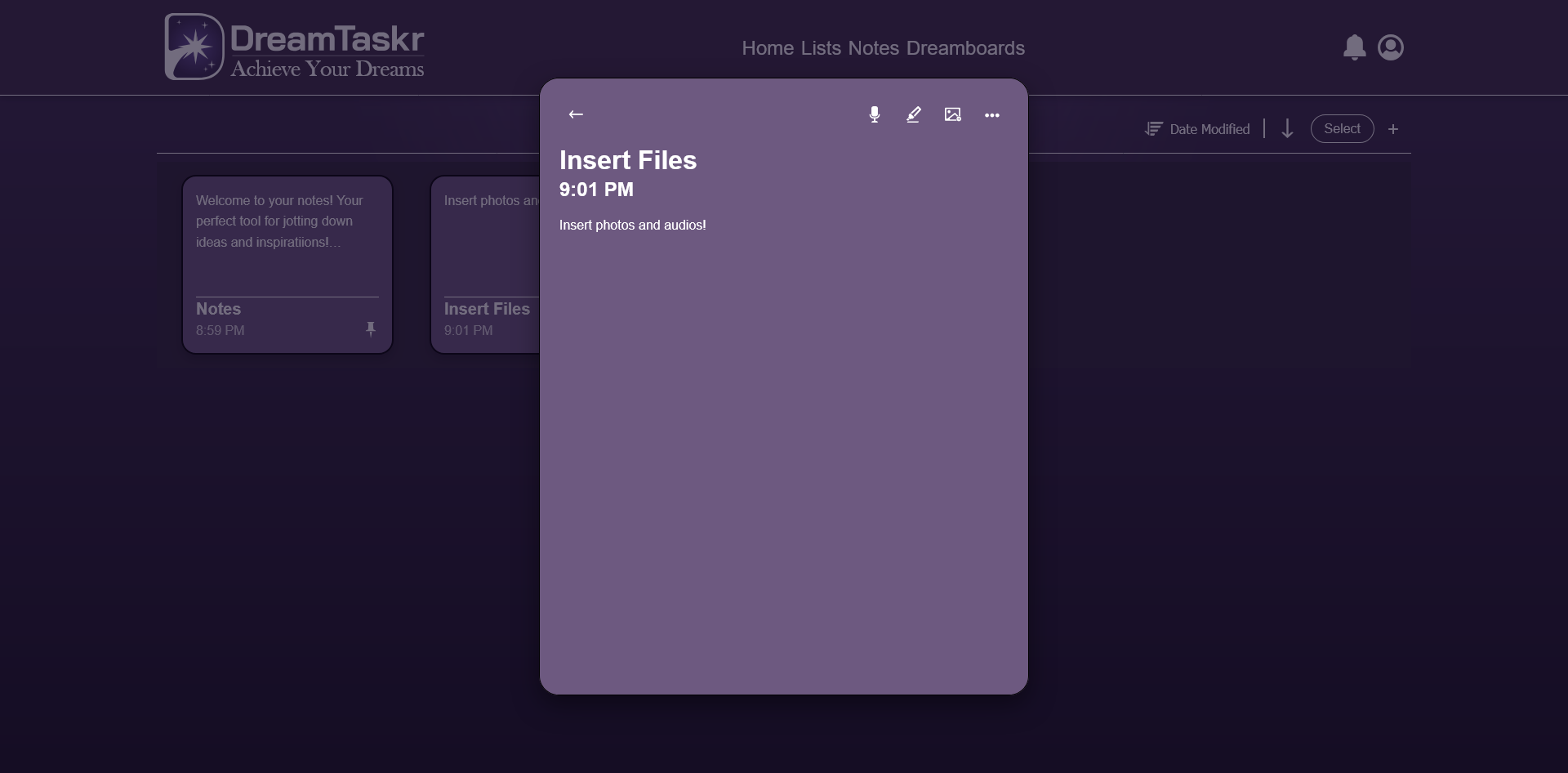Insert an image using the picture icon

tap(953, 114)
